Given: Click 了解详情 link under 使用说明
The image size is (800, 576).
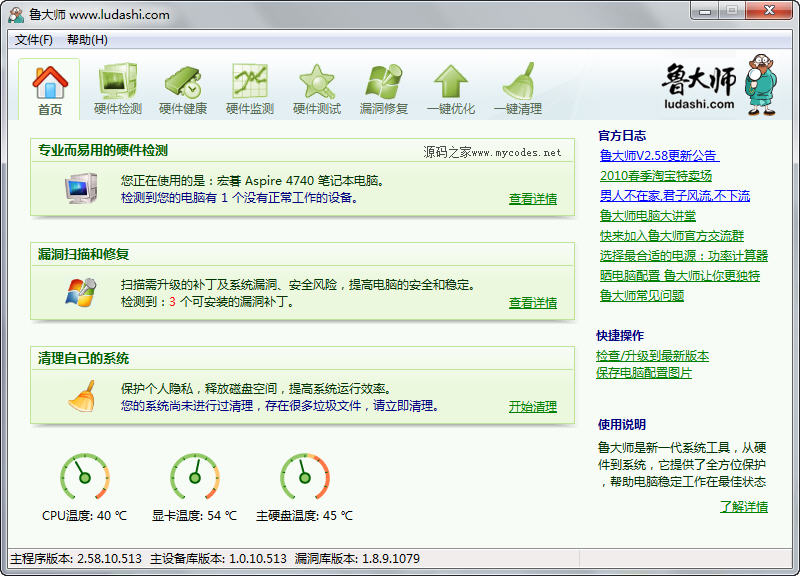Looking at the screenshot, I should coord(744,507).
